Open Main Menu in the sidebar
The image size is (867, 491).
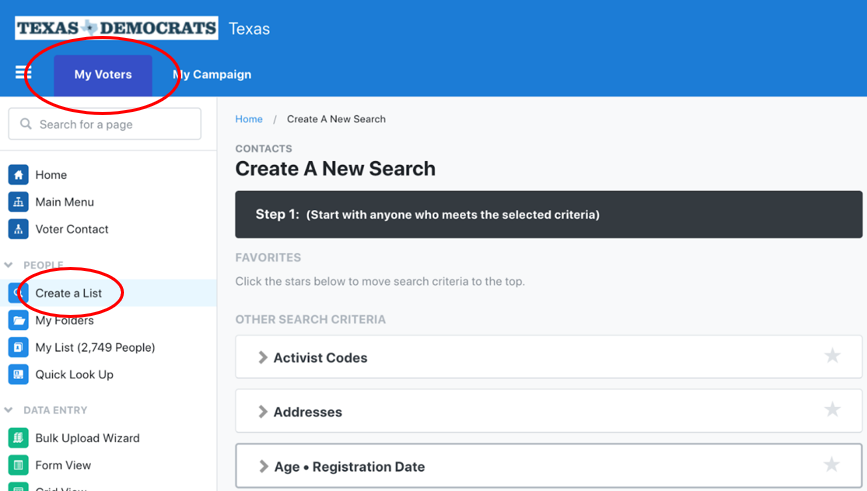pyautogui.click(x=65, y=202)
